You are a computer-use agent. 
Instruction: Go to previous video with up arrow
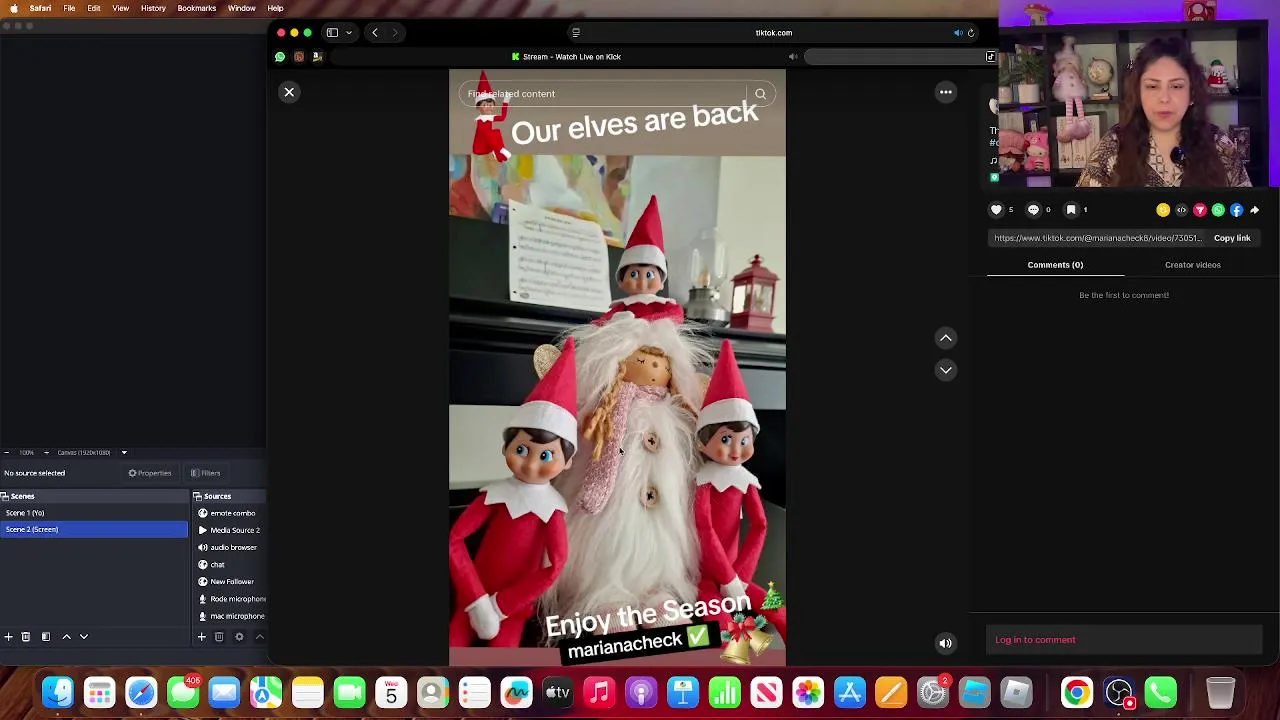[945, 338]
